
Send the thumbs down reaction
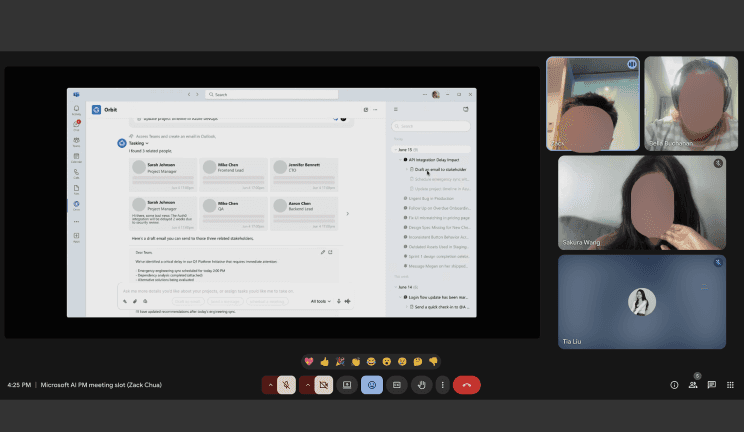tap(433, 362)
